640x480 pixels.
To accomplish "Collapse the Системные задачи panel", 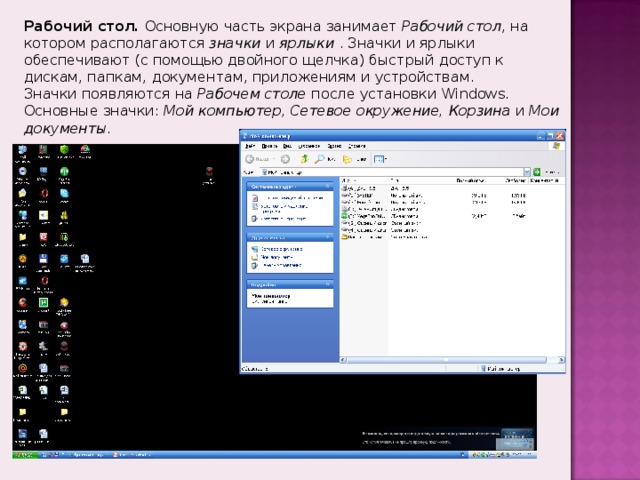I will 328,186.
